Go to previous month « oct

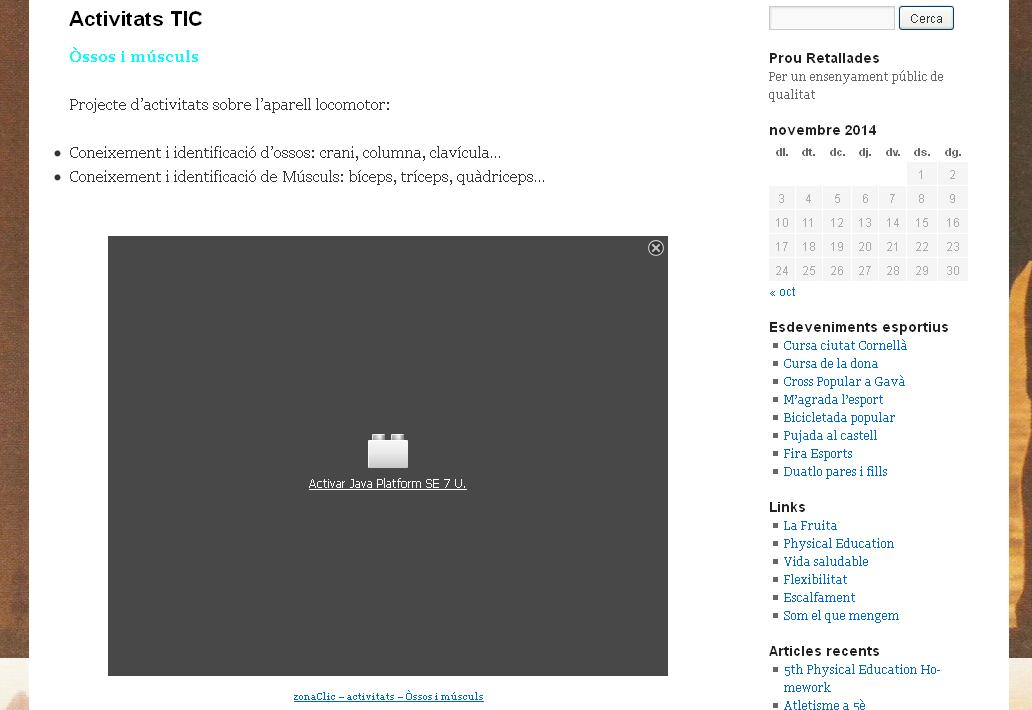point(782,292)
